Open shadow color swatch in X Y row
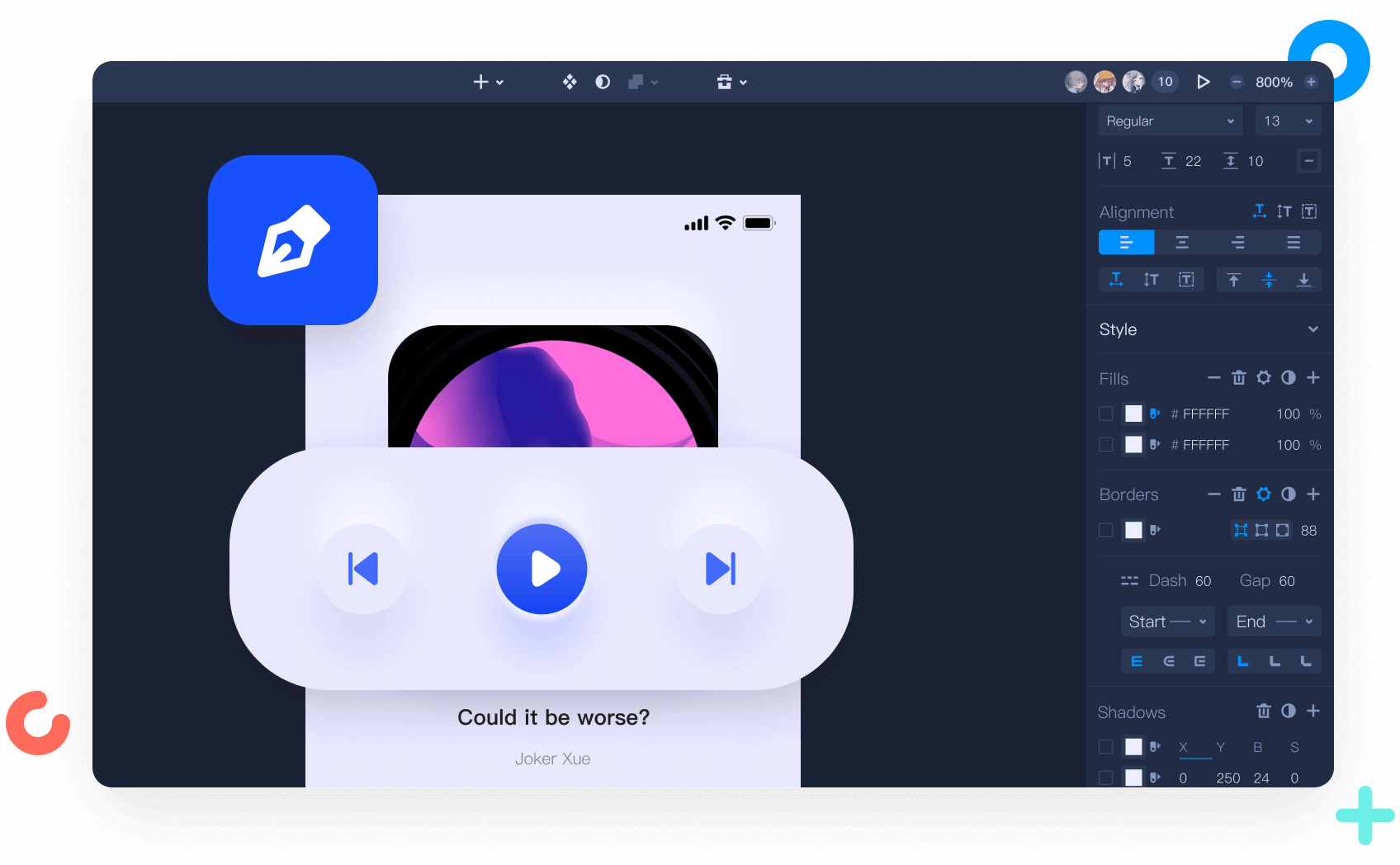Viewport: 1400px width, 865px height. 1134,747
